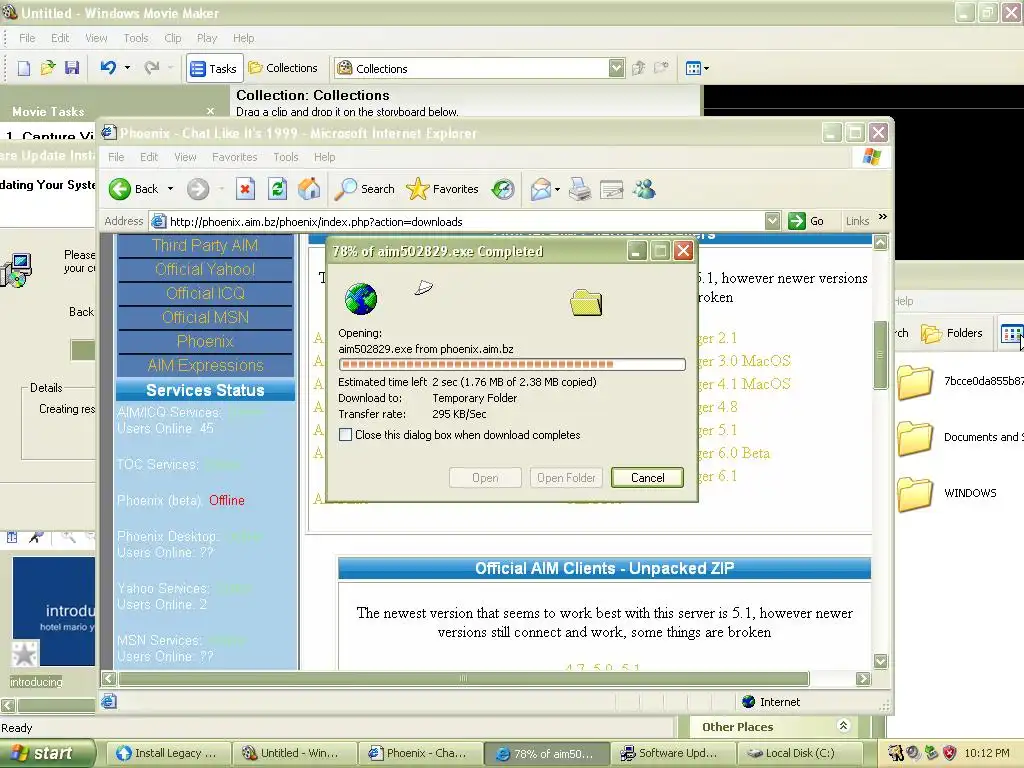Open the AIM Expressions sidebar link
This screenshot has height=768, width=1024.
click(x=205, y=365)
